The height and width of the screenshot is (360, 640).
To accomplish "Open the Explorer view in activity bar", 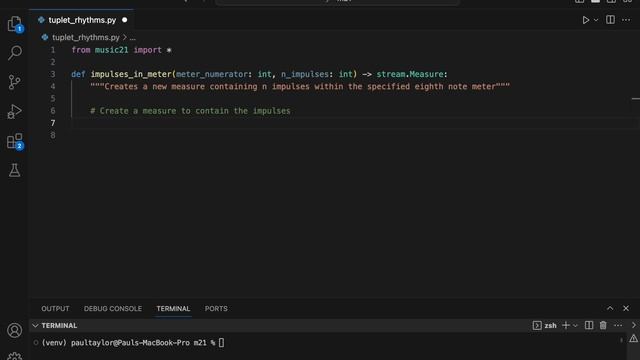I will [x=15, y=24].
